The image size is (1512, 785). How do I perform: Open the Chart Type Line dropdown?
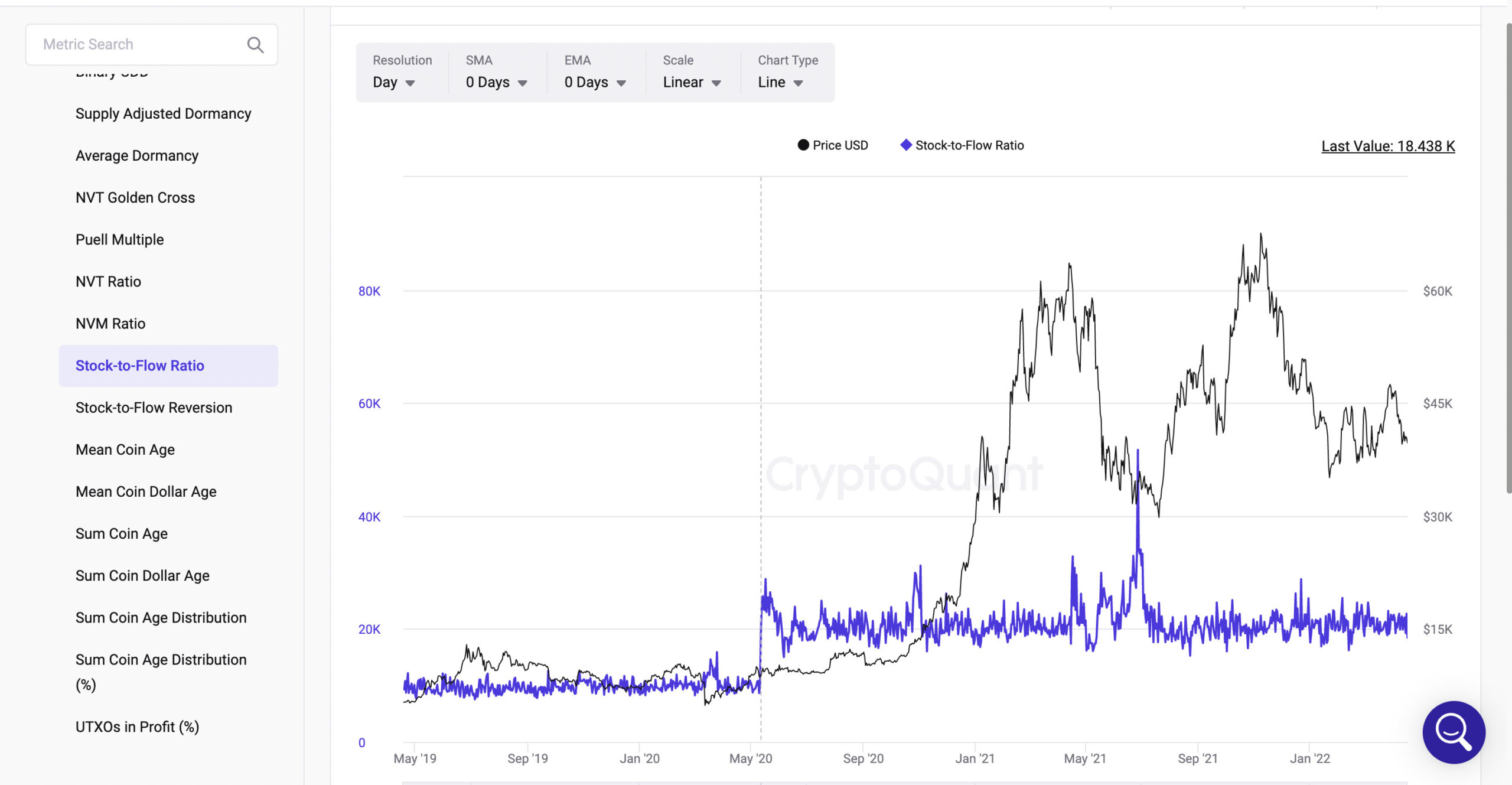(x=780, y=82)
